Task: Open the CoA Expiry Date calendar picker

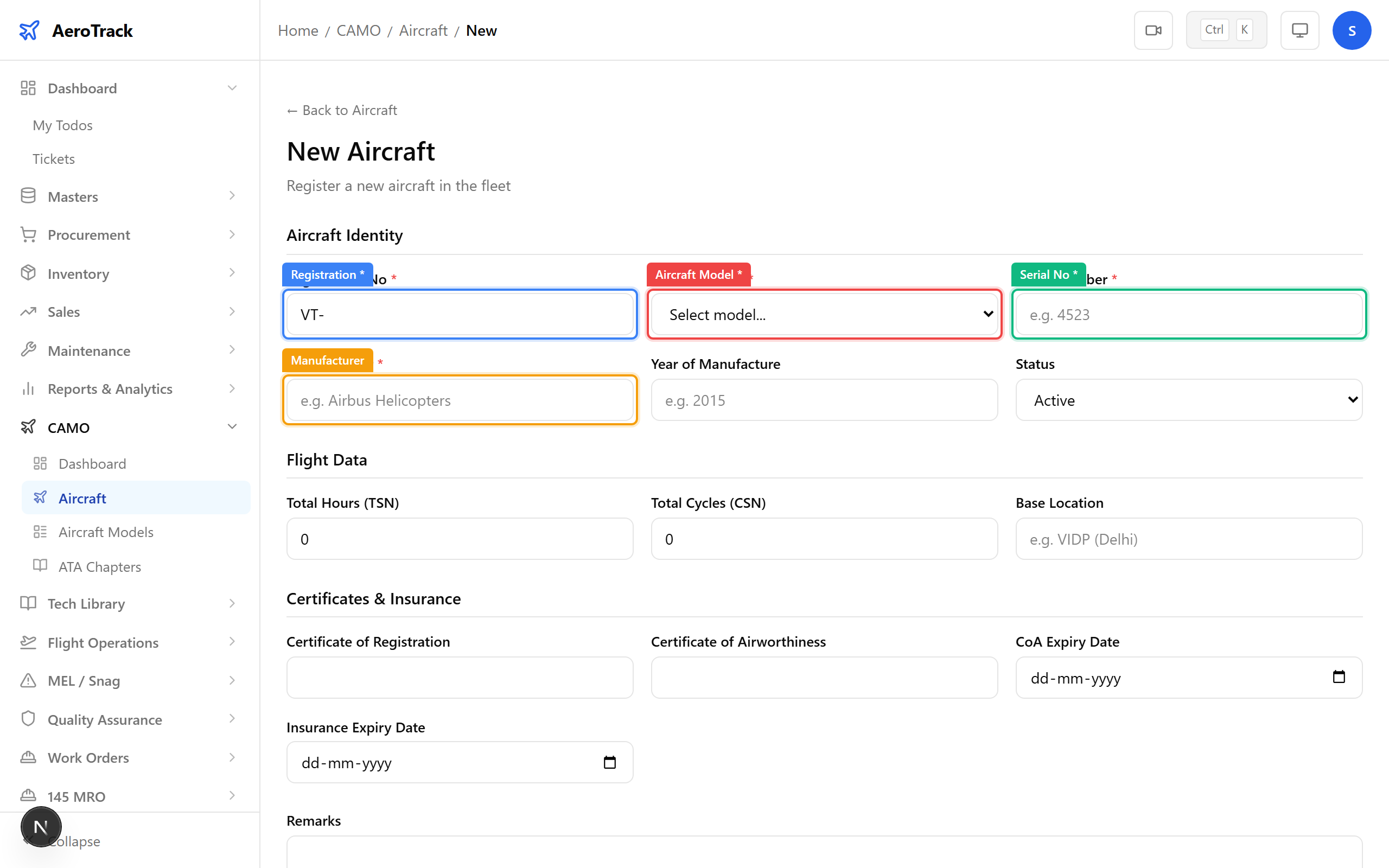Action: 1340,678
